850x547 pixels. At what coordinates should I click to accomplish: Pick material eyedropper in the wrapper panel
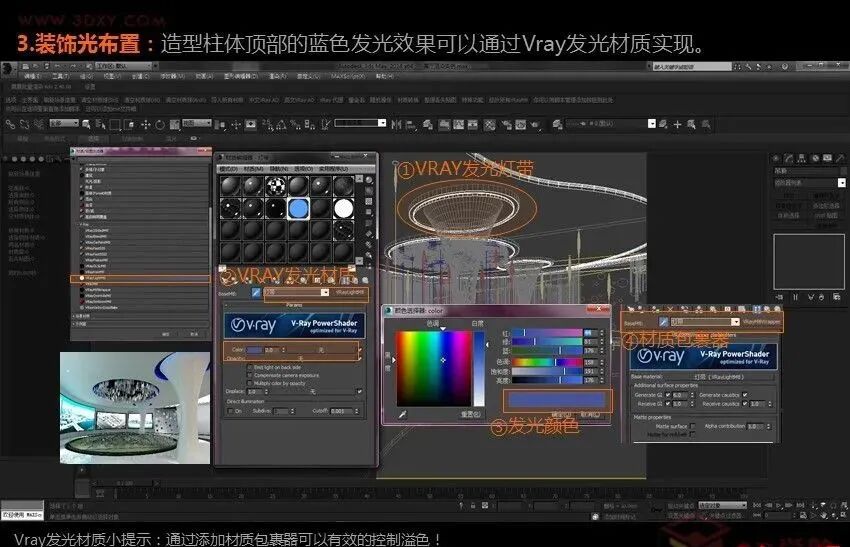664,322
